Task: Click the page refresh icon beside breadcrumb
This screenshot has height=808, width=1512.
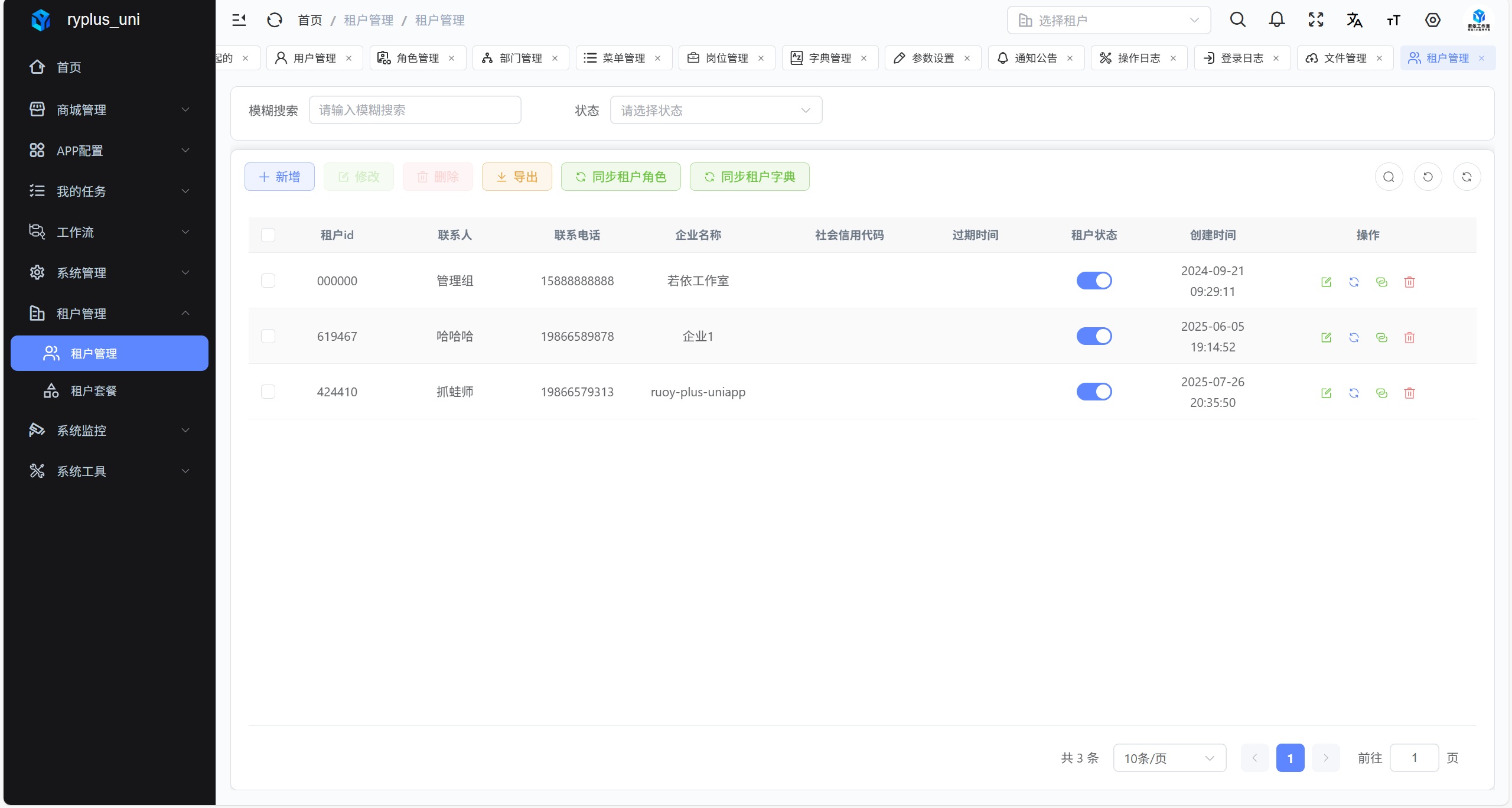Action: click(x=275, y=20)
